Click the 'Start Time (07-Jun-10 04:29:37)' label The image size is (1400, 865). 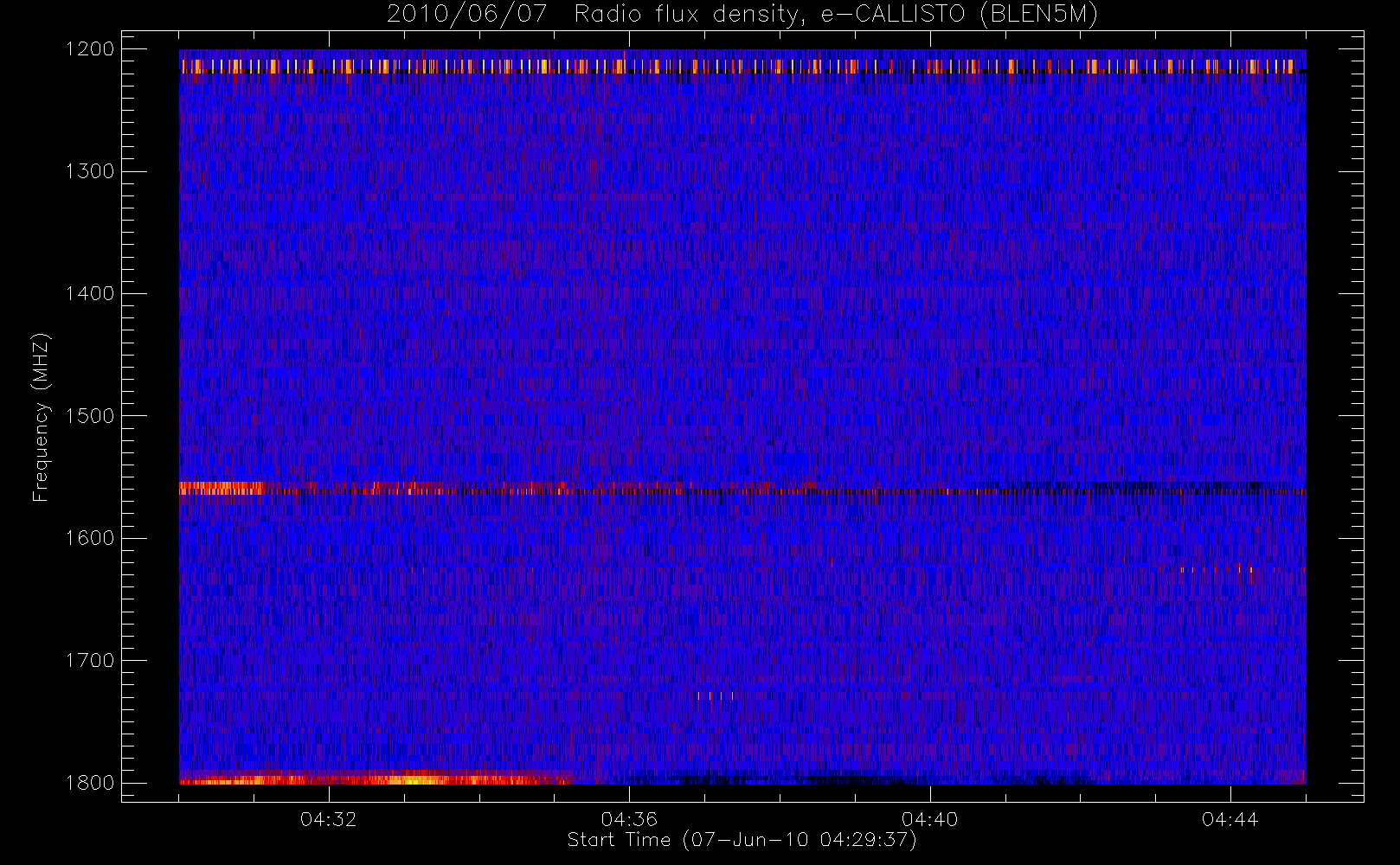[742, 840]
